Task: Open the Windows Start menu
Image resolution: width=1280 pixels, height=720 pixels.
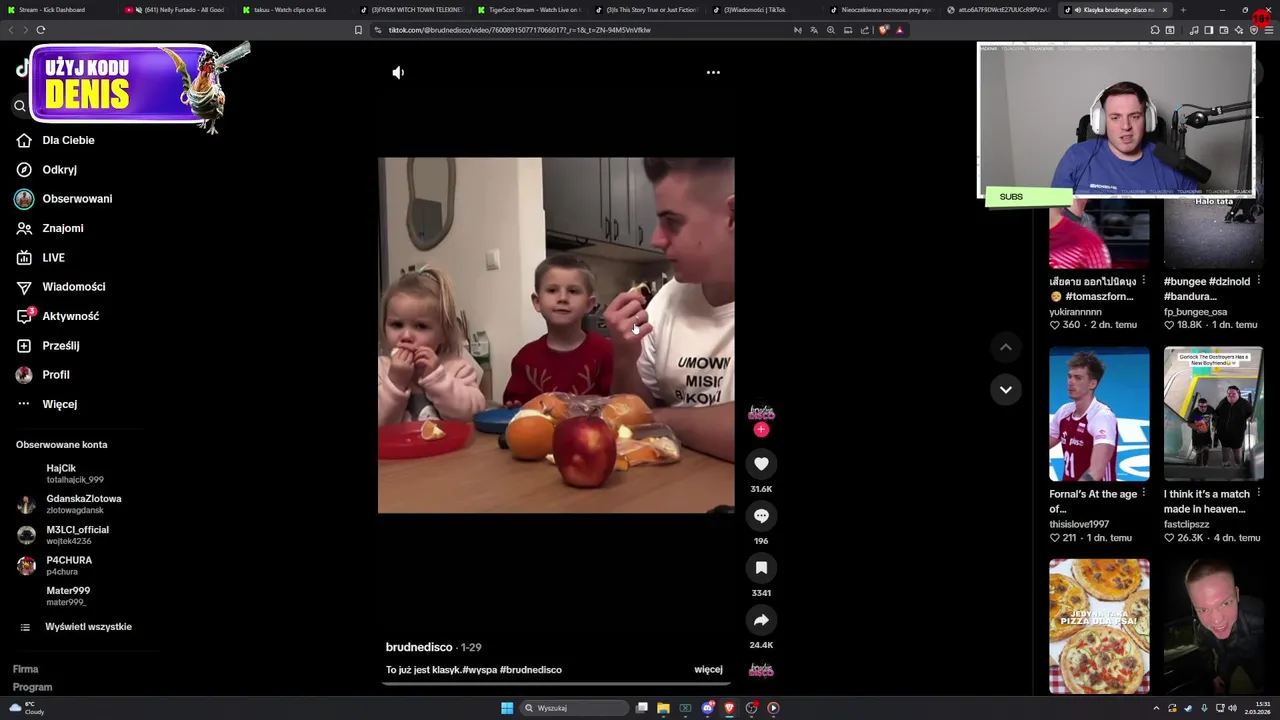Action: [507, 708]
